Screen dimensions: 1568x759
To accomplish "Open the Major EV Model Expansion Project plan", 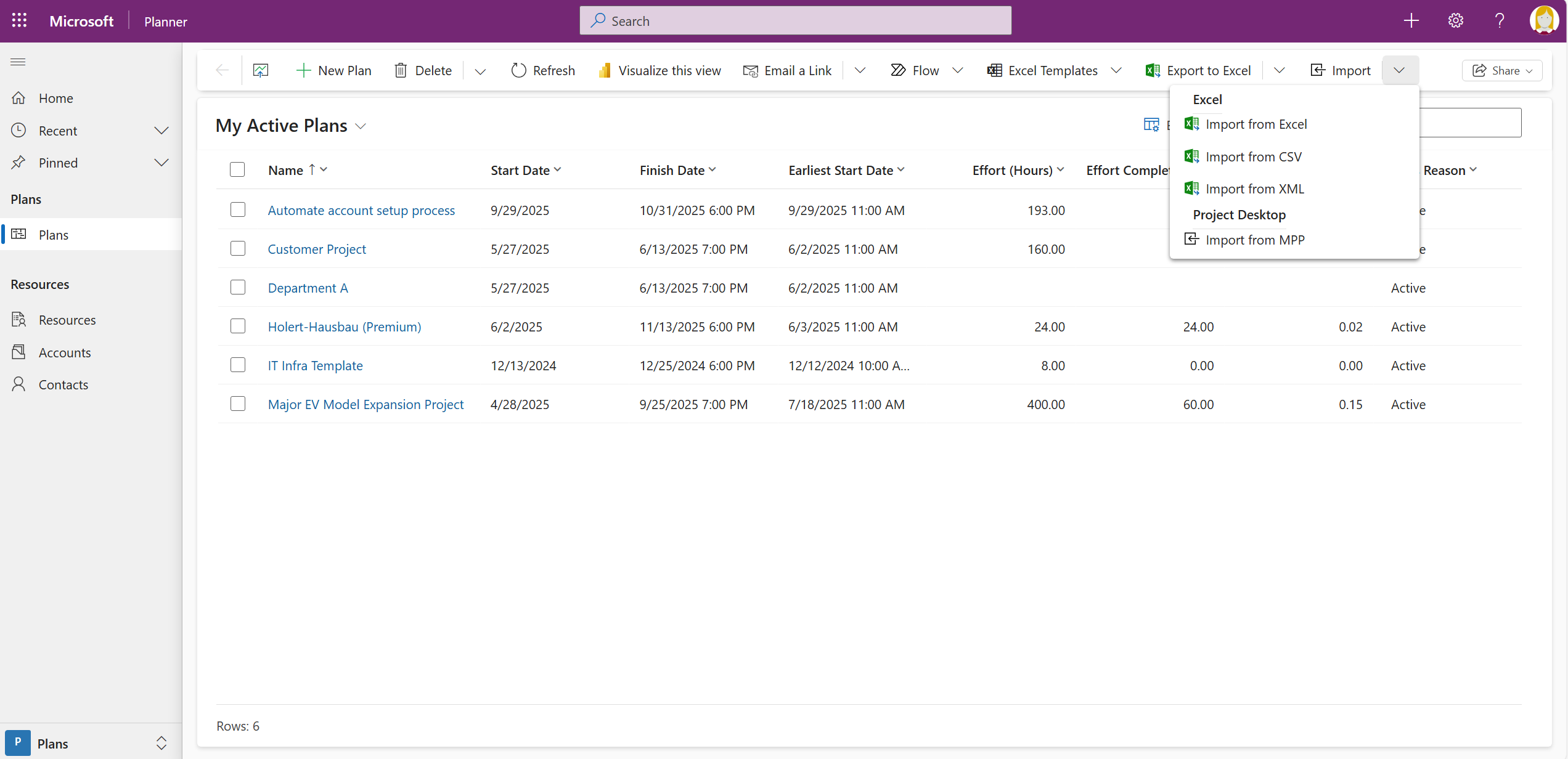I will (x=365, y=404).
